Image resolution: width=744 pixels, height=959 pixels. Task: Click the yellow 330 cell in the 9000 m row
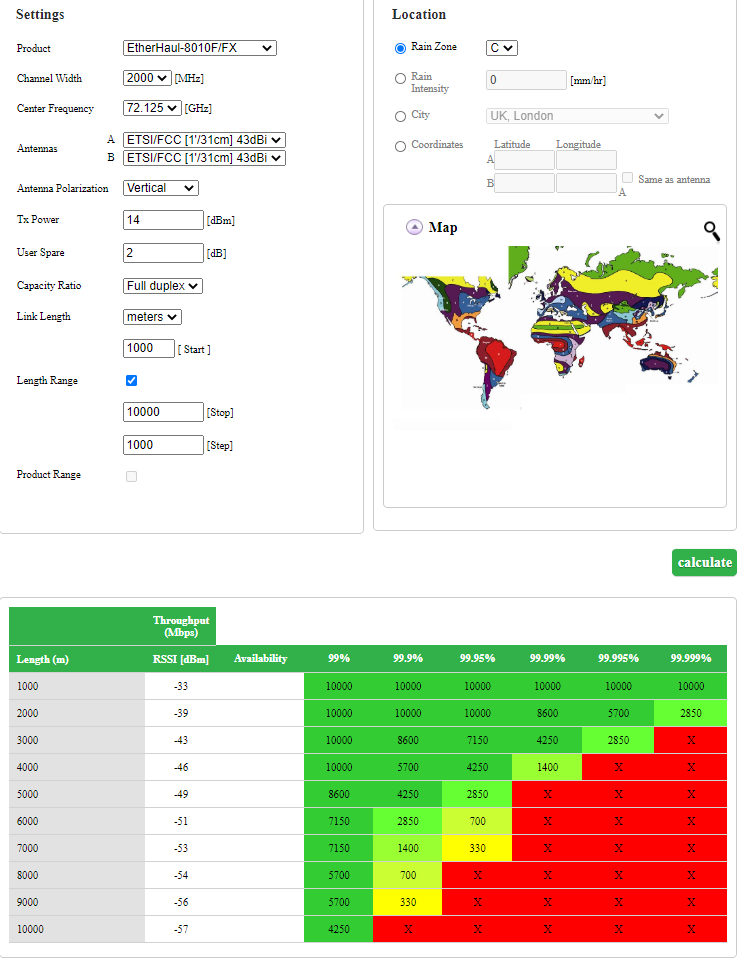tap(408, 902)
